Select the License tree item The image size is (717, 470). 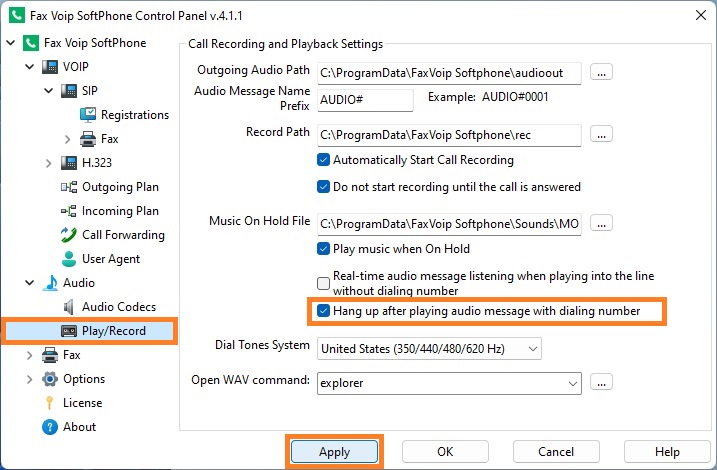coord(82,403)
